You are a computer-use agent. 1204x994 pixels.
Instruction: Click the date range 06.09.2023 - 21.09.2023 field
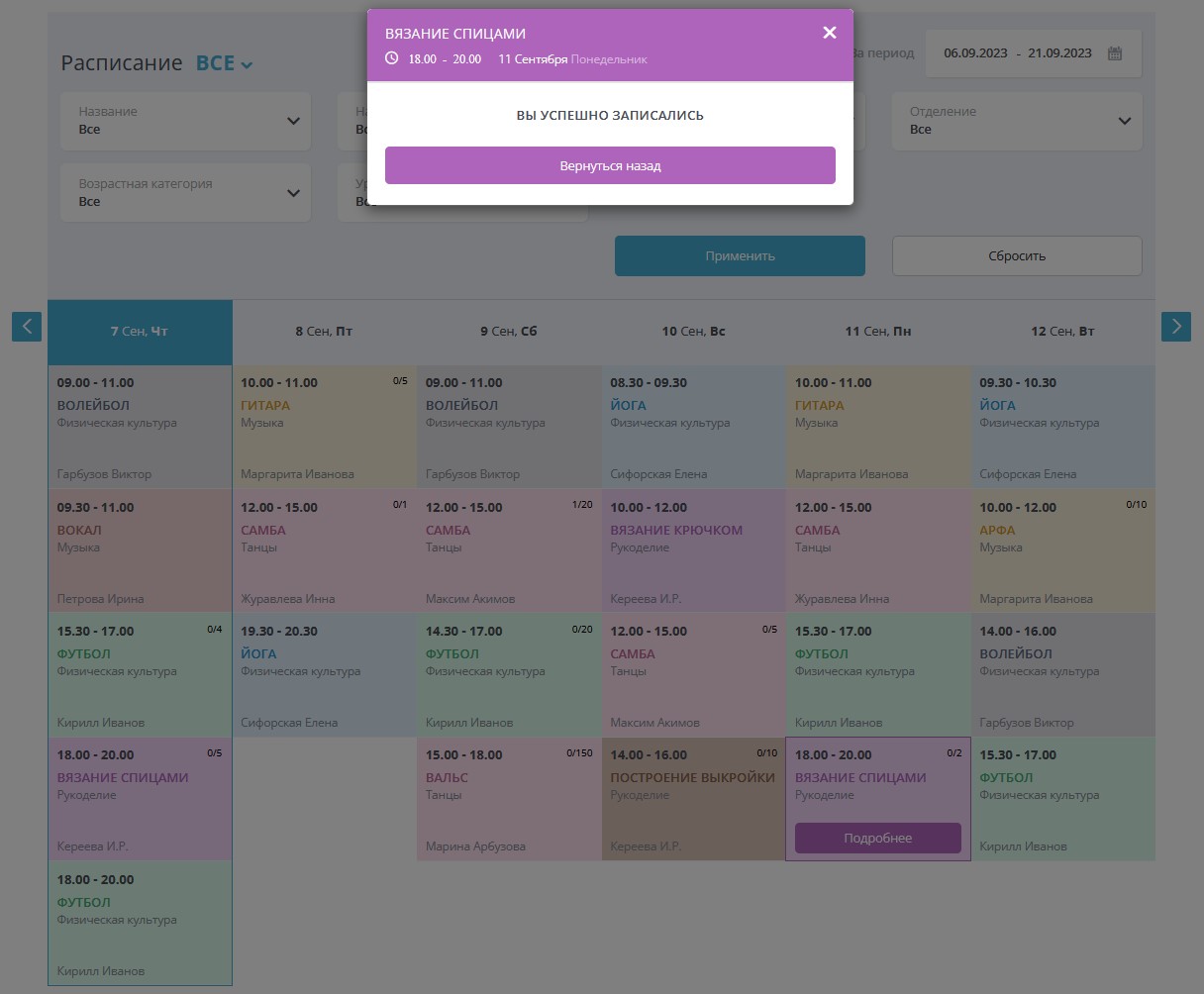[x=1017, y=53]
